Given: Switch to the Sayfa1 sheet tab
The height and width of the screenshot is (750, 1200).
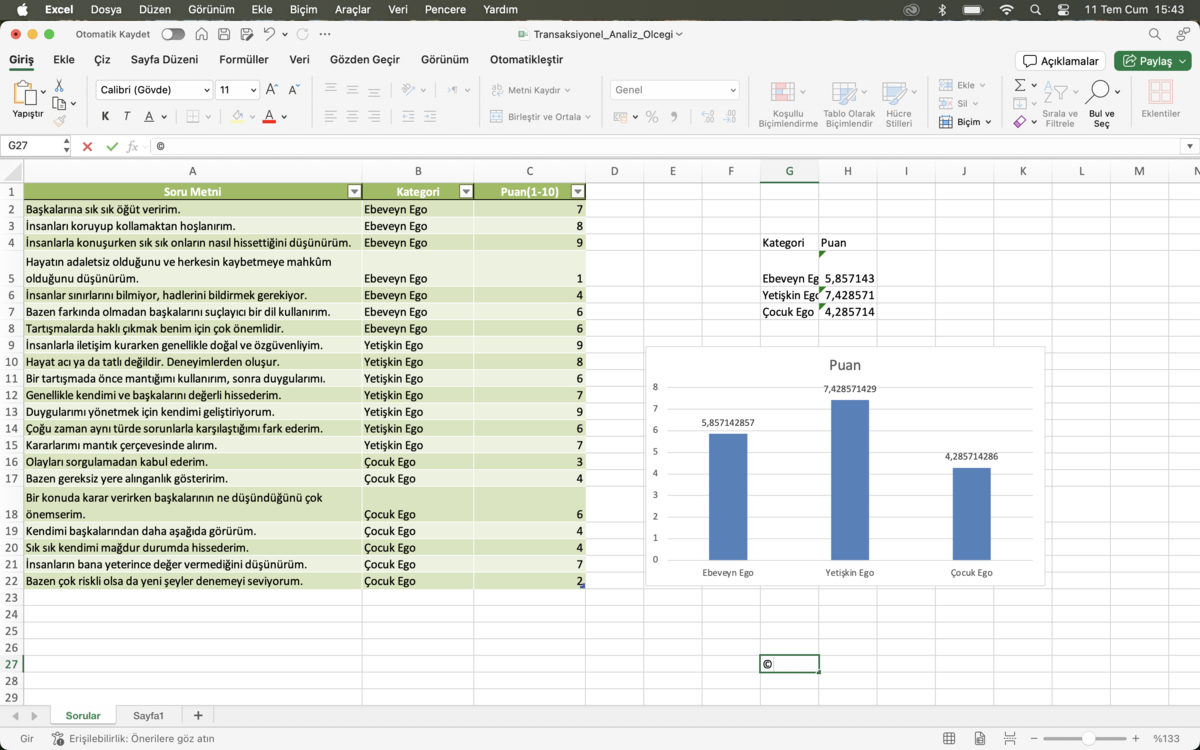Looking at the screenshot, I should pyautogui.click(x=149, y=716).
